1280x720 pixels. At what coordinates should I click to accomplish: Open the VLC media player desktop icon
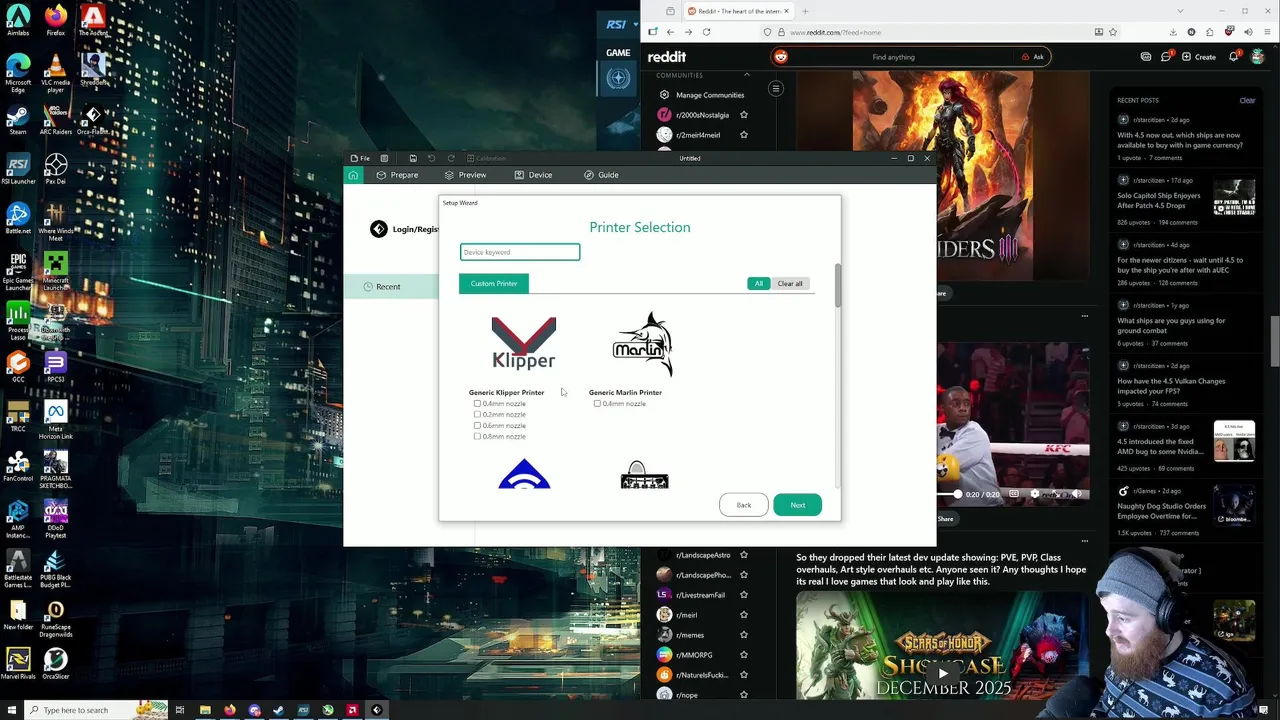click(56, 71)
